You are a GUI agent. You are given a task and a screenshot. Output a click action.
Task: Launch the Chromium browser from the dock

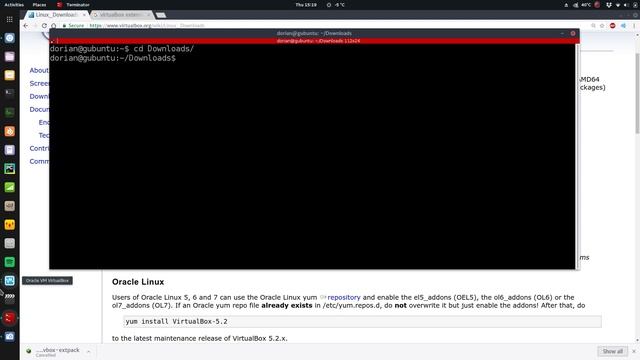coord(9,38)
